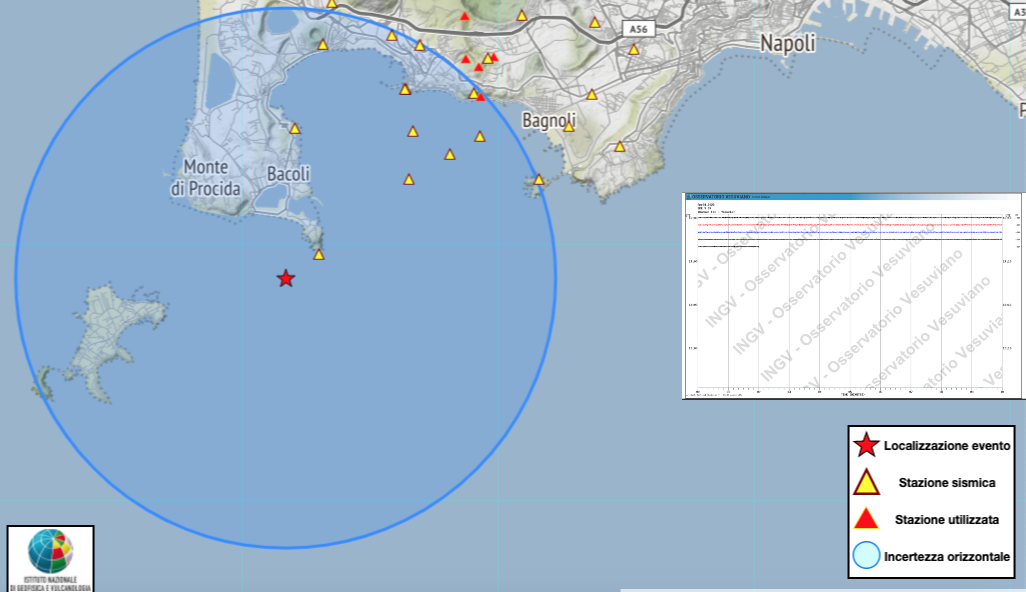Select the station triangle directly above the Bacoli label
Screen dimensions: 1026x592
(x=295, y=128)
